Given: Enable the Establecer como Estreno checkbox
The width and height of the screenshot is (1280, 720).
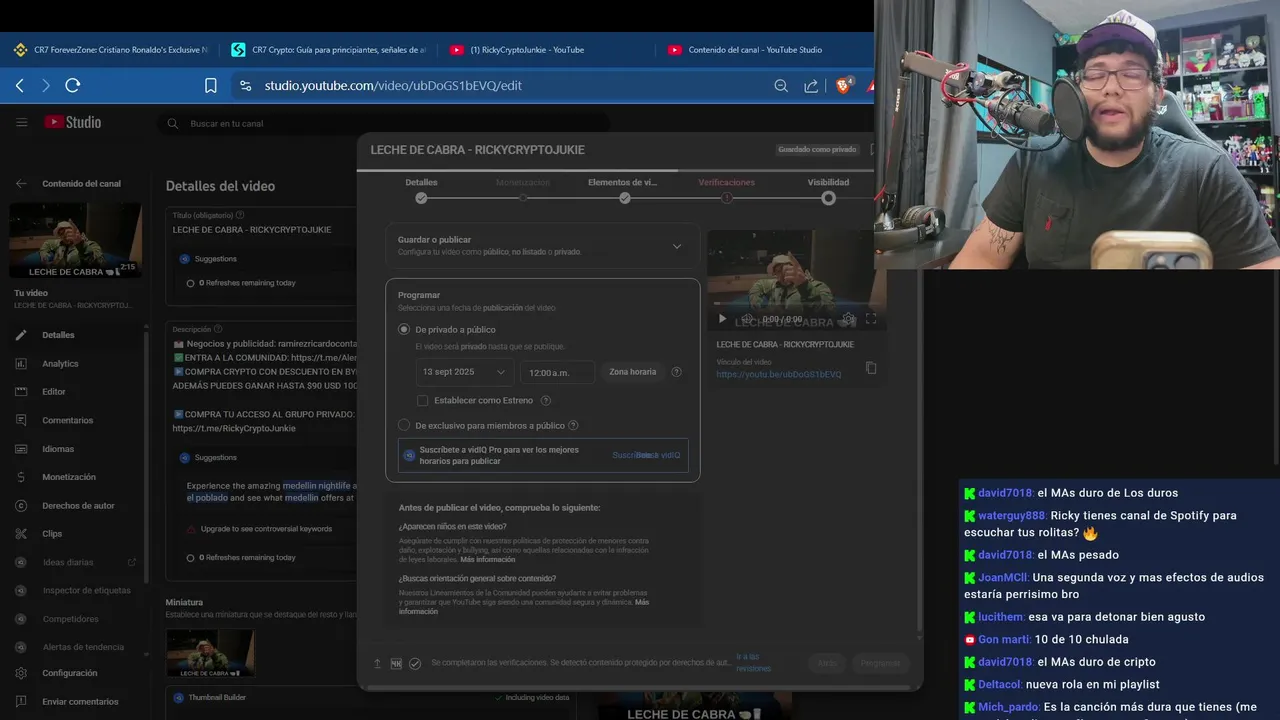Looking at the screenshot, I should click(x=423, y=400).
